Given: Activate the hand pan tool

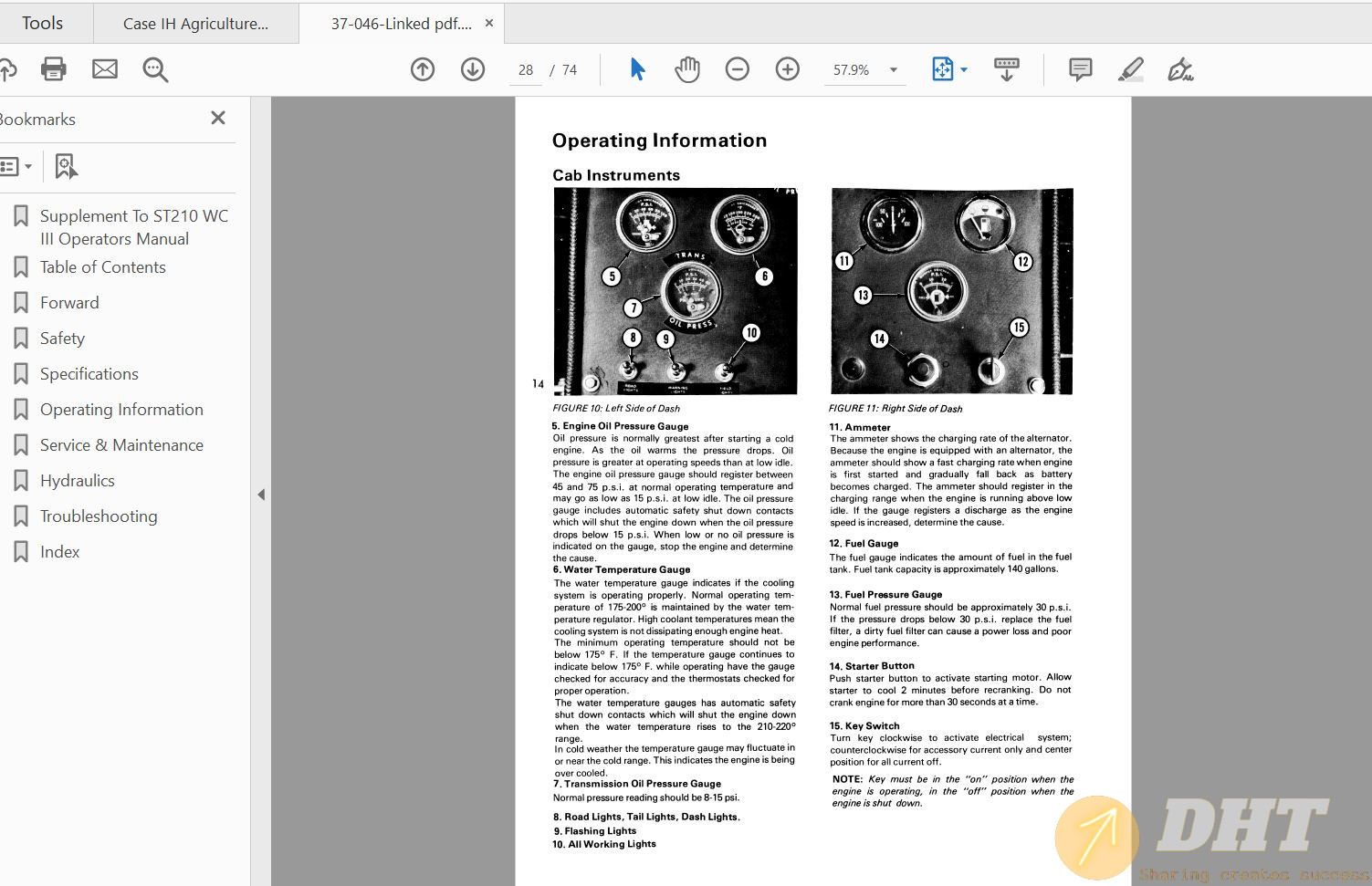Looking at the screenshot, I should point(687,69).
